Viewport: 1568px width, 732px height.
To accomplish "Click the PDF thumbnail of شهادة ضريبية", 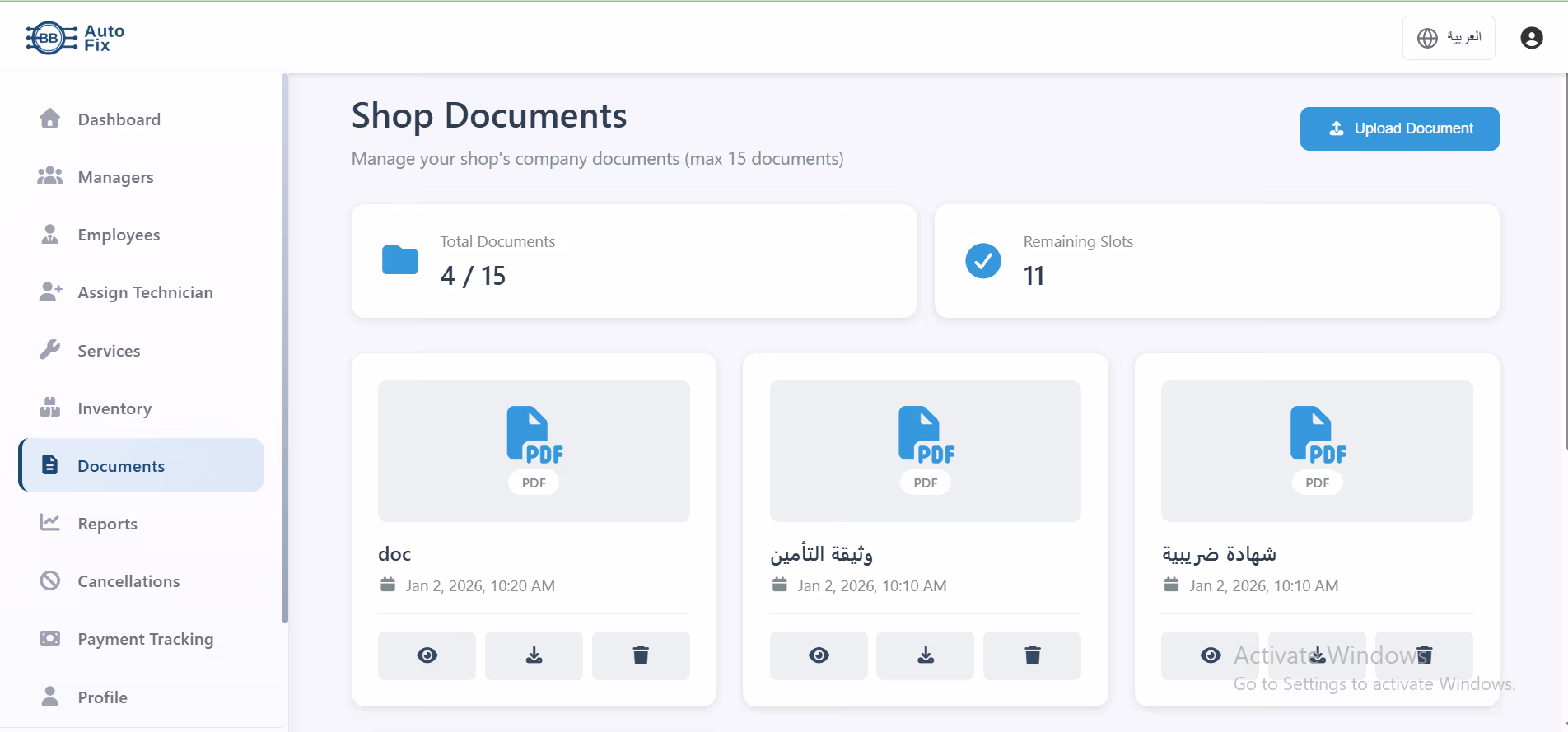I will click(1317, 450).
